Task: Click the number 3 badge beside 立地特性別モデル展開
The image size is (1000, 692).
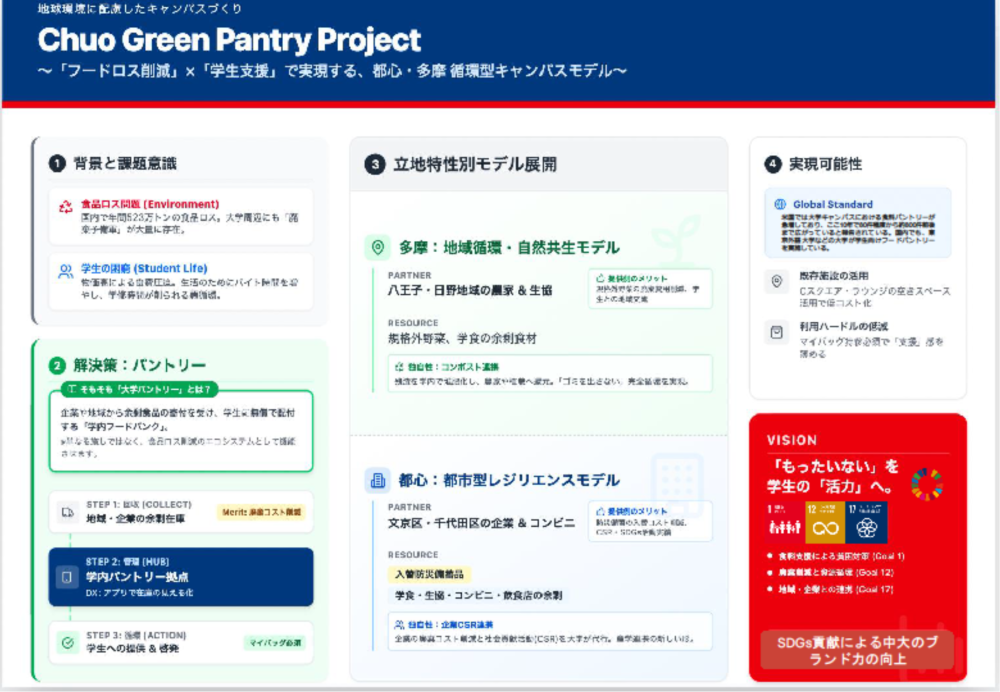Action: point(374,165)
